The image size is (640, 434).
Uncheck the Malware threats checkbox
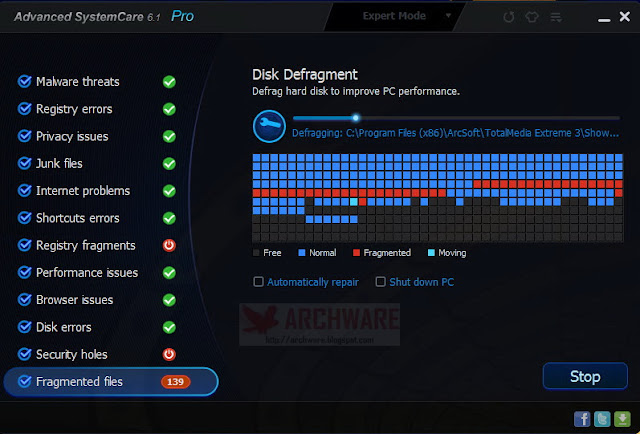click(24, 81)
